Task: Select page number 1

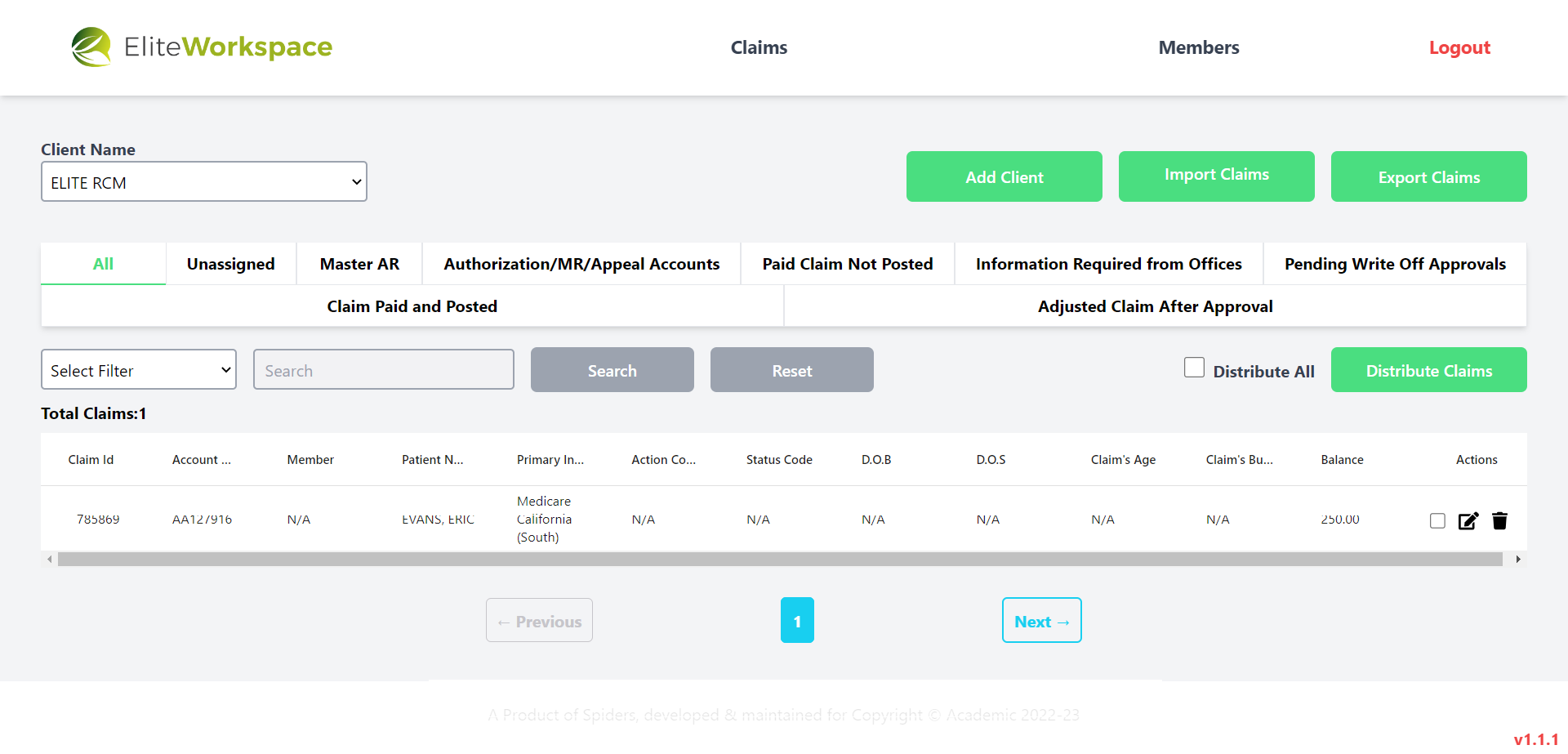Action: 797,621
